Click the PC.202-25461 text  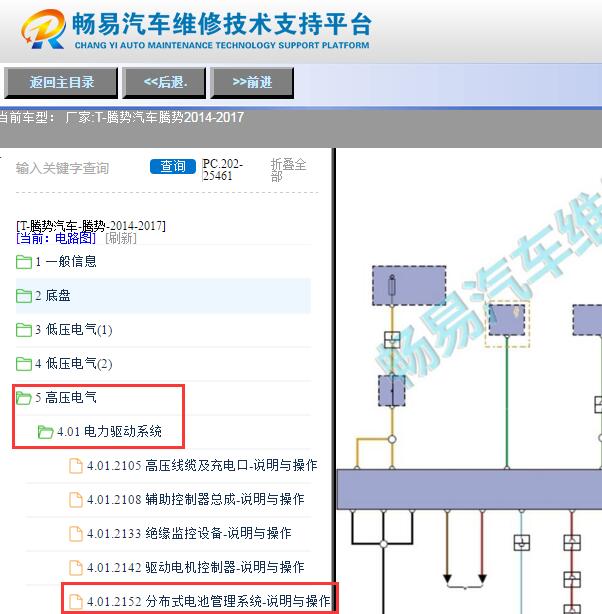222,170
